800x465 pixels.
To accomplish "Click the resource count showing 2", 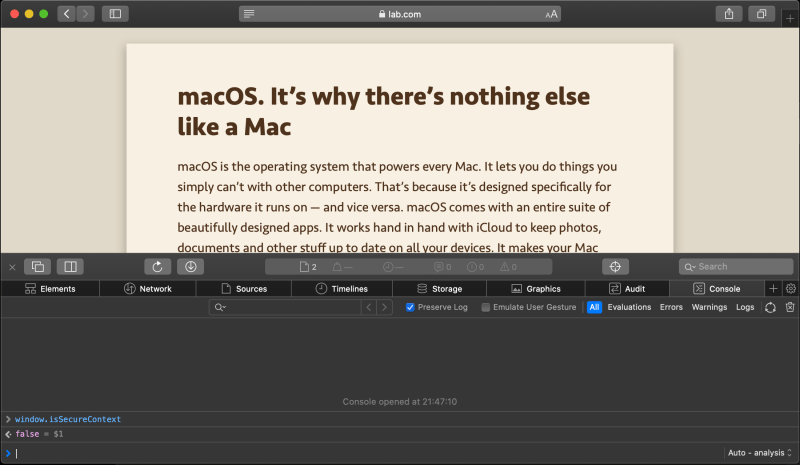I will point(308,266).
